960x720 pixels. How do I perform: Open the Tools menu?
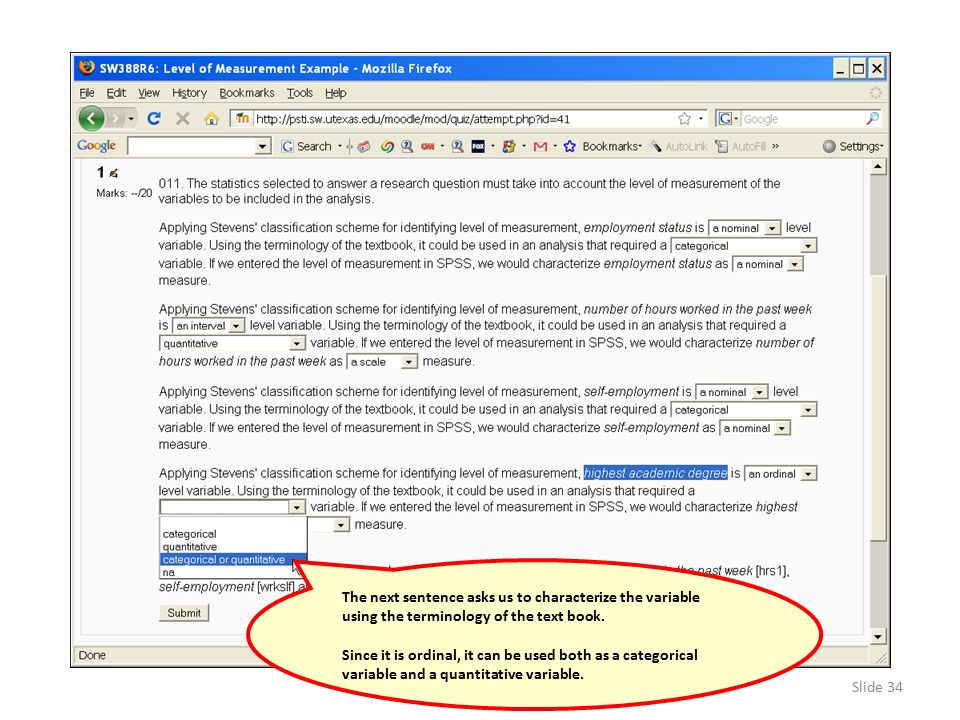pos(300,93)
